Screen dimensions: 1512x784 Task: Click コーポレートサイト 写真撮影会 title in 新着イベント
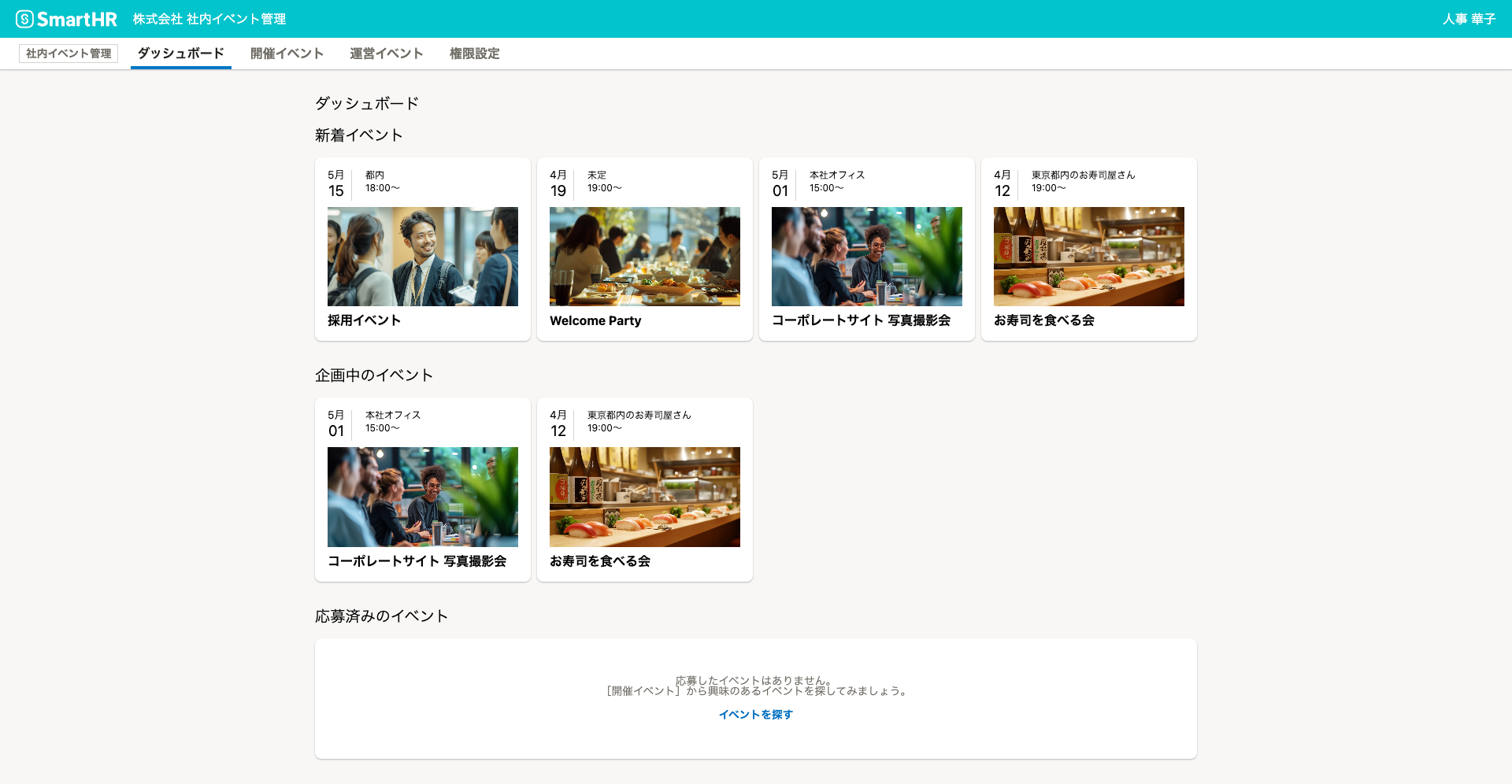click(862, 320)
